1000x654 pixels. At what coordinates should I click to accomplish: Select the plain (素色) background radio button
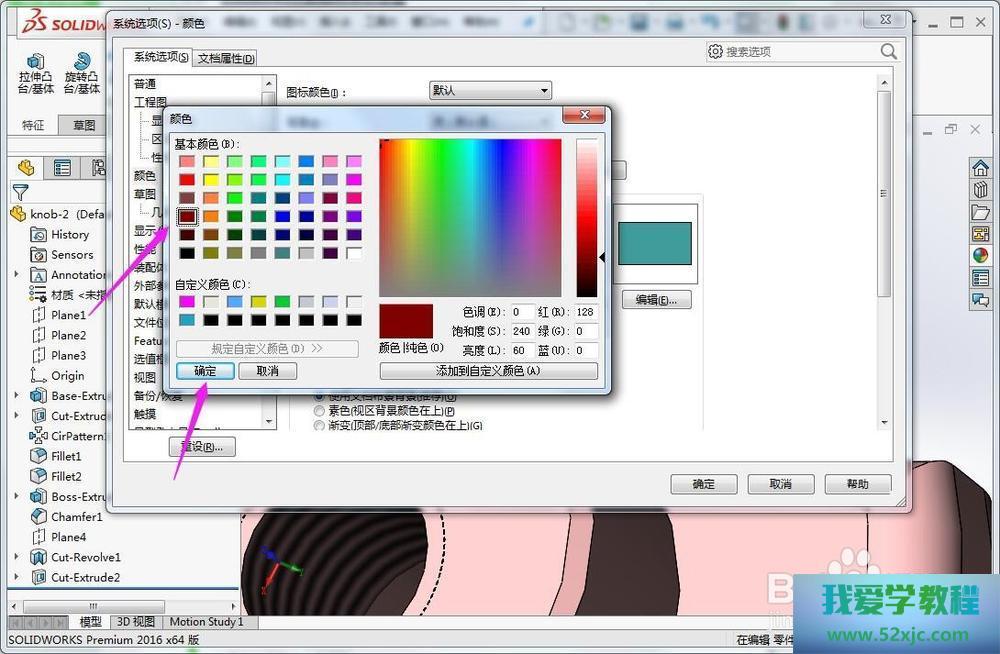320,411
